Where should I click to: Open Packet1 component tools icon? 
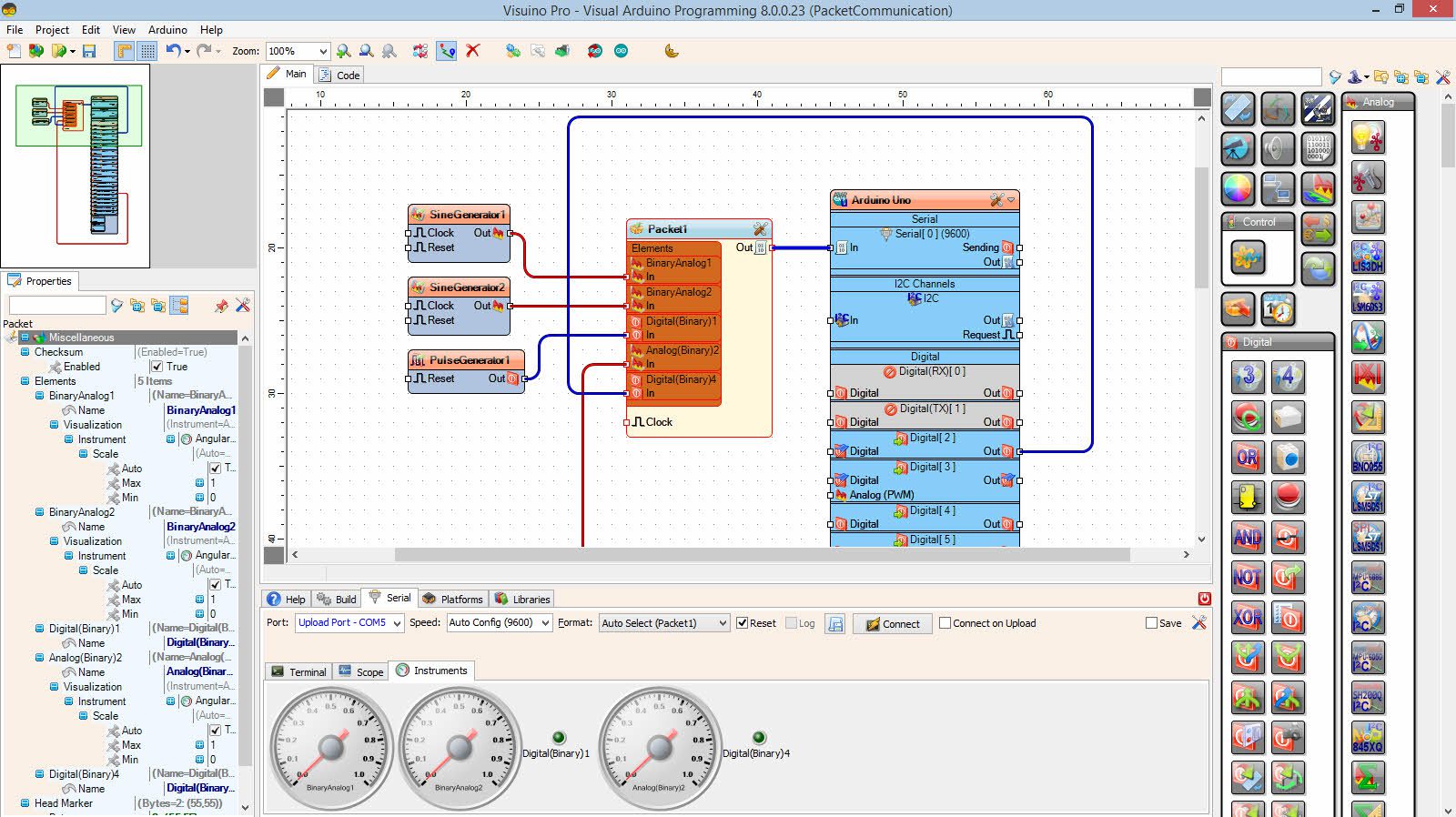coord(760,229)
